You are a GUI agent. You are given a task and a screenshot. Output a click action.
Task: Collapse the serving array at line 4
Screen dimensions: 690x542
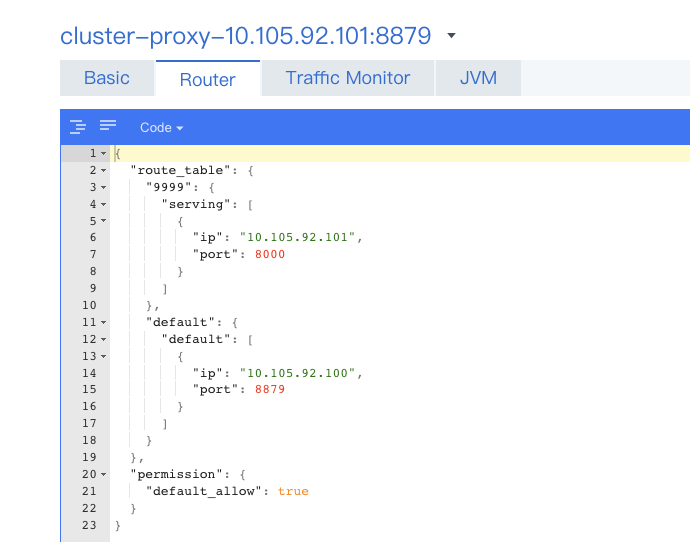click(x=103, y=204)
